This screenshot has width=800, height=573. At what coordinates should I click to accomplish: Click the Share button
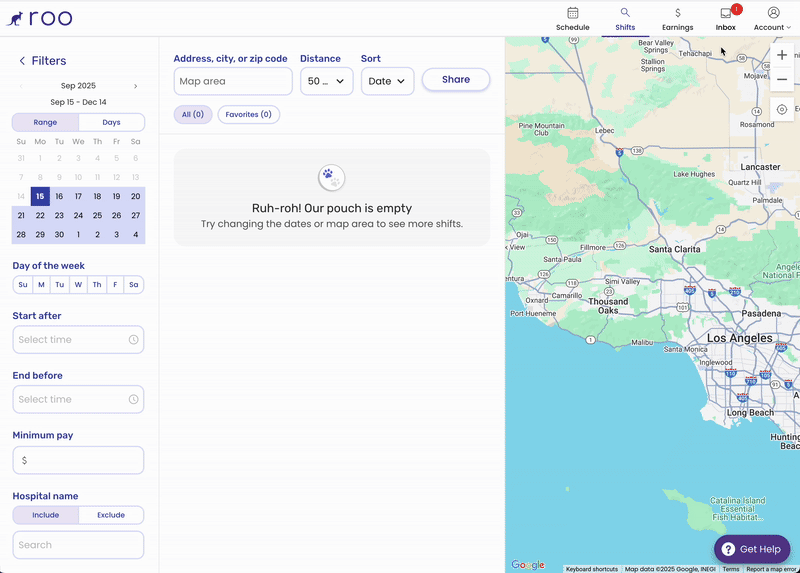(x=456, y=80)
